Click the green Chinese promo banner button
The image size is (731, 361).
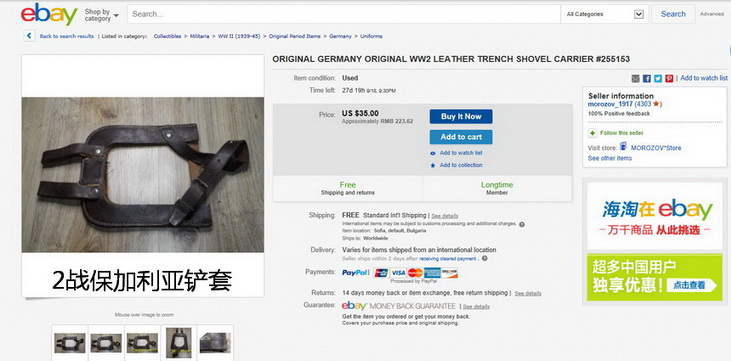point(691,285)
